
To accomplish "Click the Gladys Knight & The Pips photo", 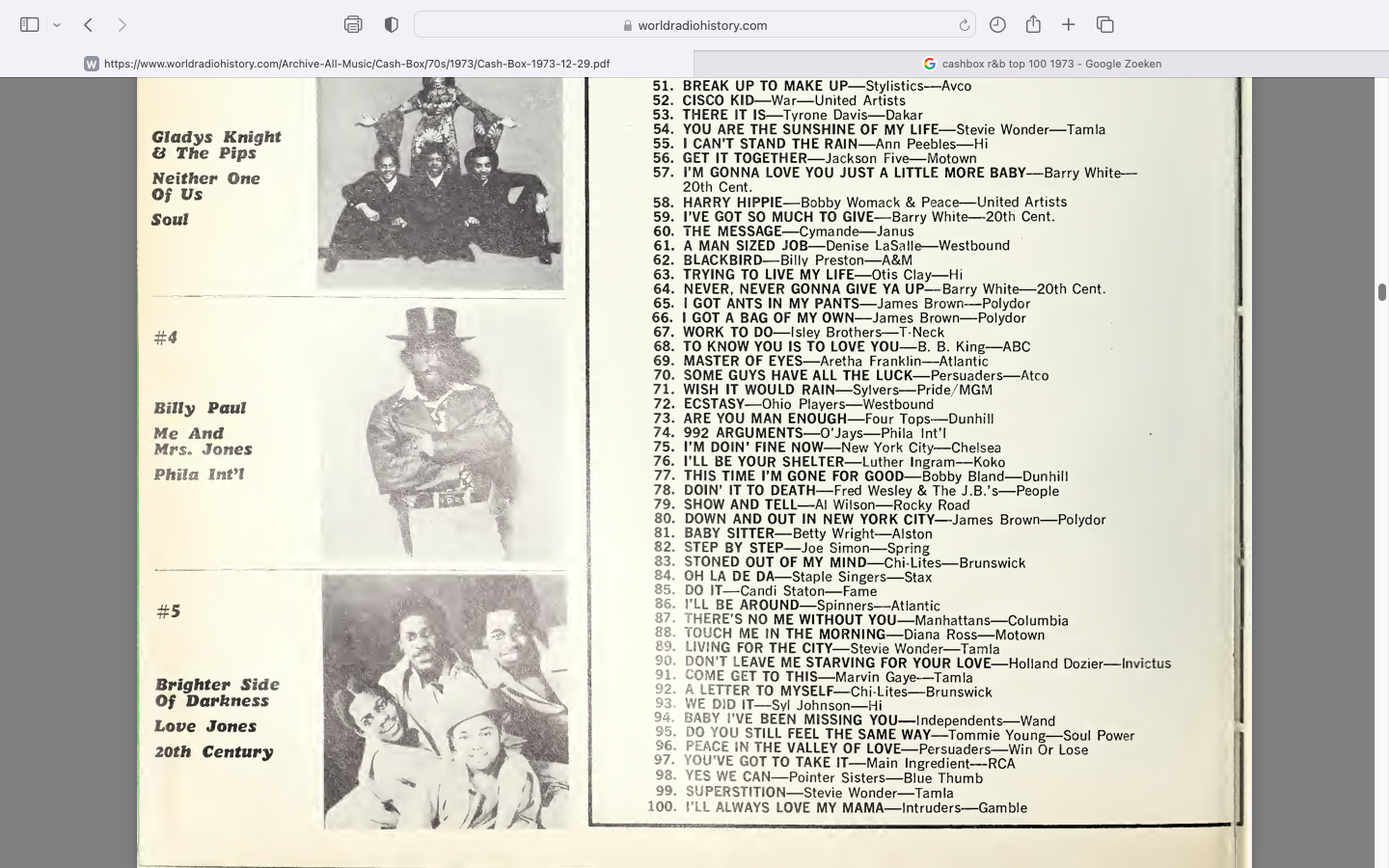I will pos(440,183).
